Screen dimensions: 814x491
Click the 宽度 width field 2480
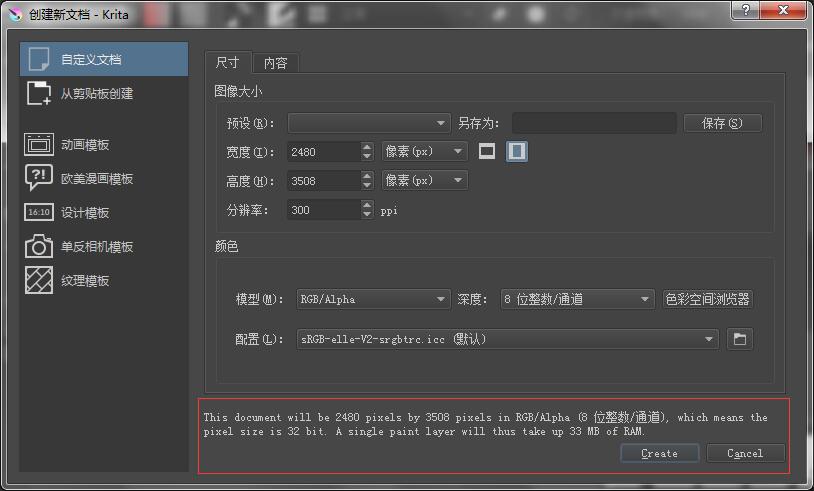pos(324,152)
